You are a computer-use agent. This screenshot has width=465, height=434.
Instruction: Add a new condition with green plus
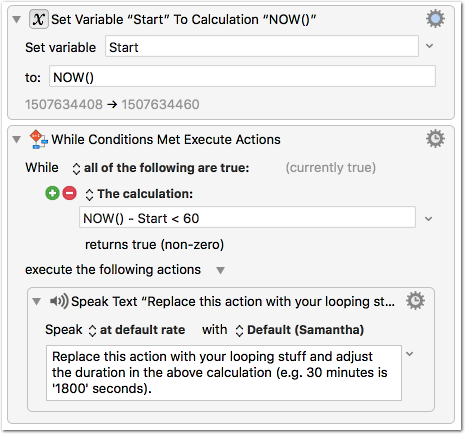tap(52, 193)
